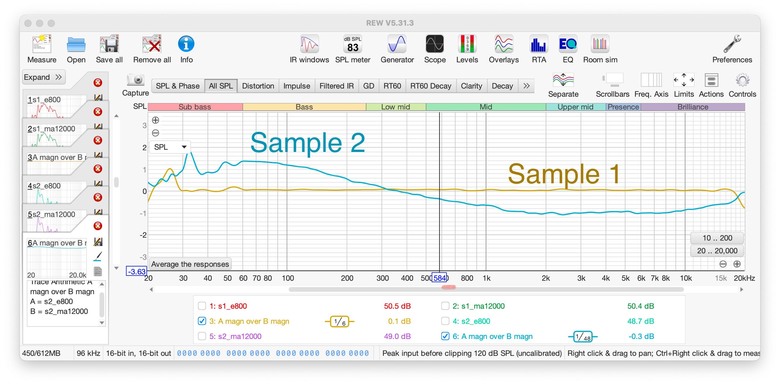Click Average the responses button
Image resolution: width=780 pixels, height=385 pixels.
(x=190, y=264)
